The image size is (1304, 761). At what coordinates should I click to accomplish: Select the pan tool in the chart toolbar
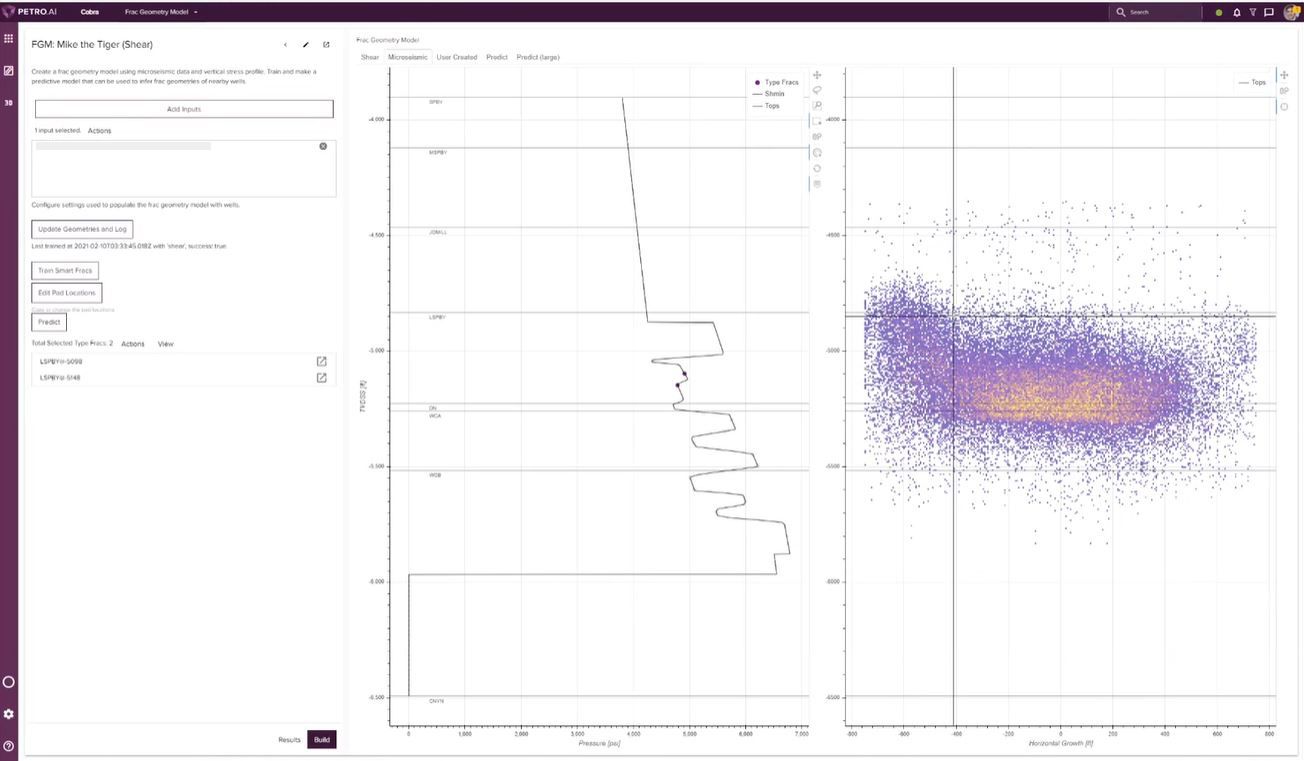point(817,74)
